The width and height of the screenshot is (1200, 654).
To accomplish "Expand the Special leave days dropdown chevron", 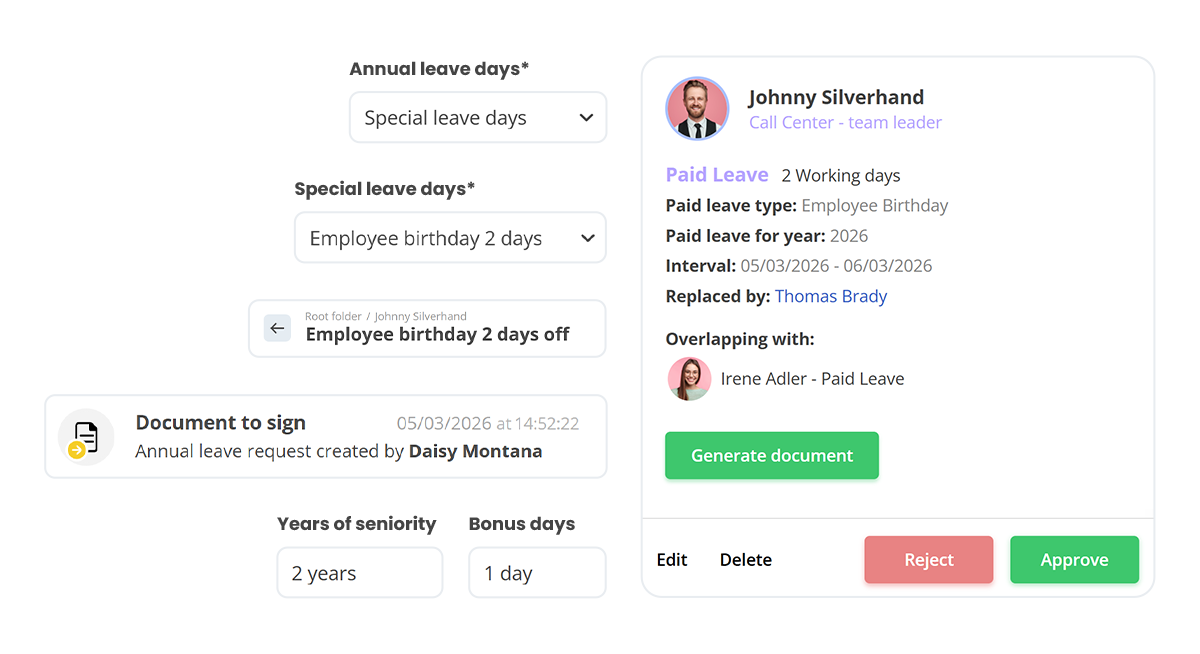I will click(587, 238).
